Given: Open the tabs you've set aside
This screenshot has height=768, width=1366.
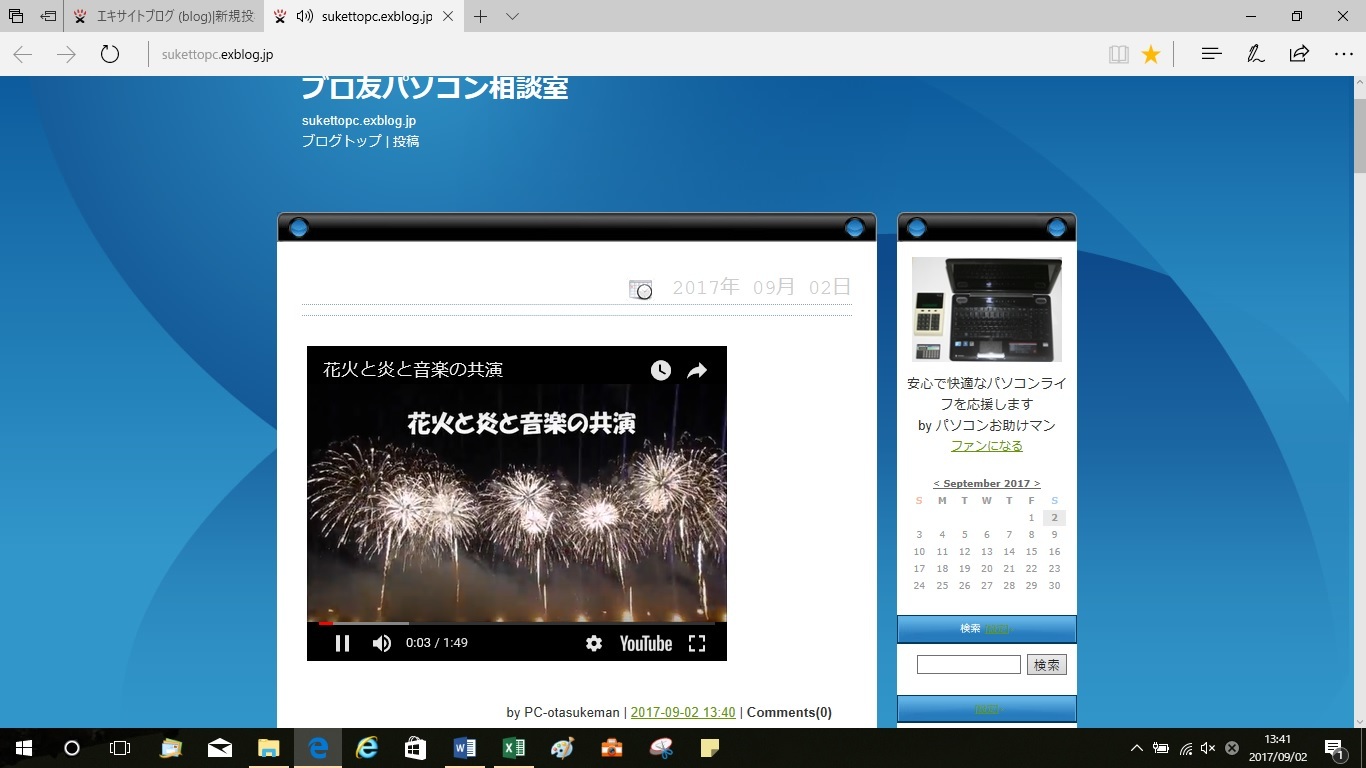Looking at the screenshot, I should pos(16,16).
